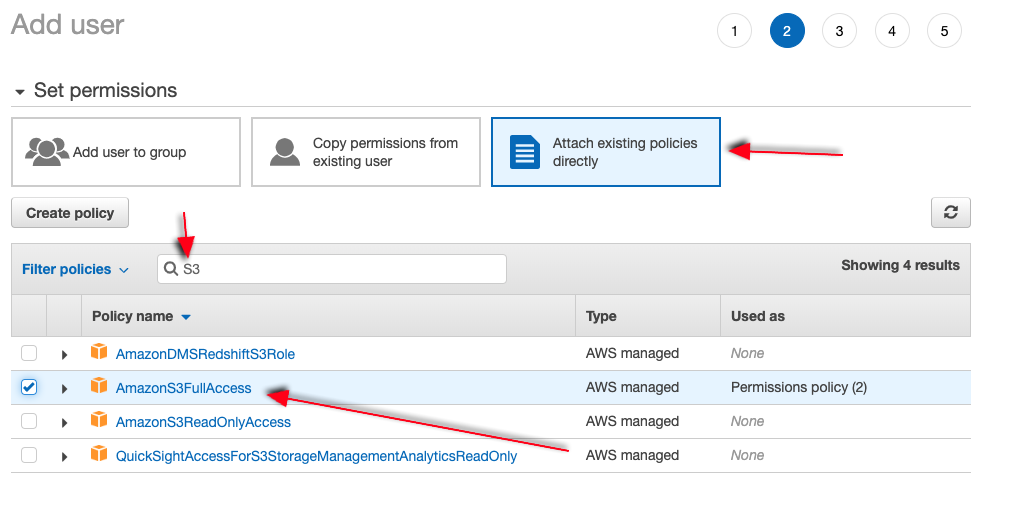The image size is (1009, 516).
Task: Click the orange box icon beside AmazonDMSRedshiftS3Role
Action: pyautogui.click(x=99, y=351)
